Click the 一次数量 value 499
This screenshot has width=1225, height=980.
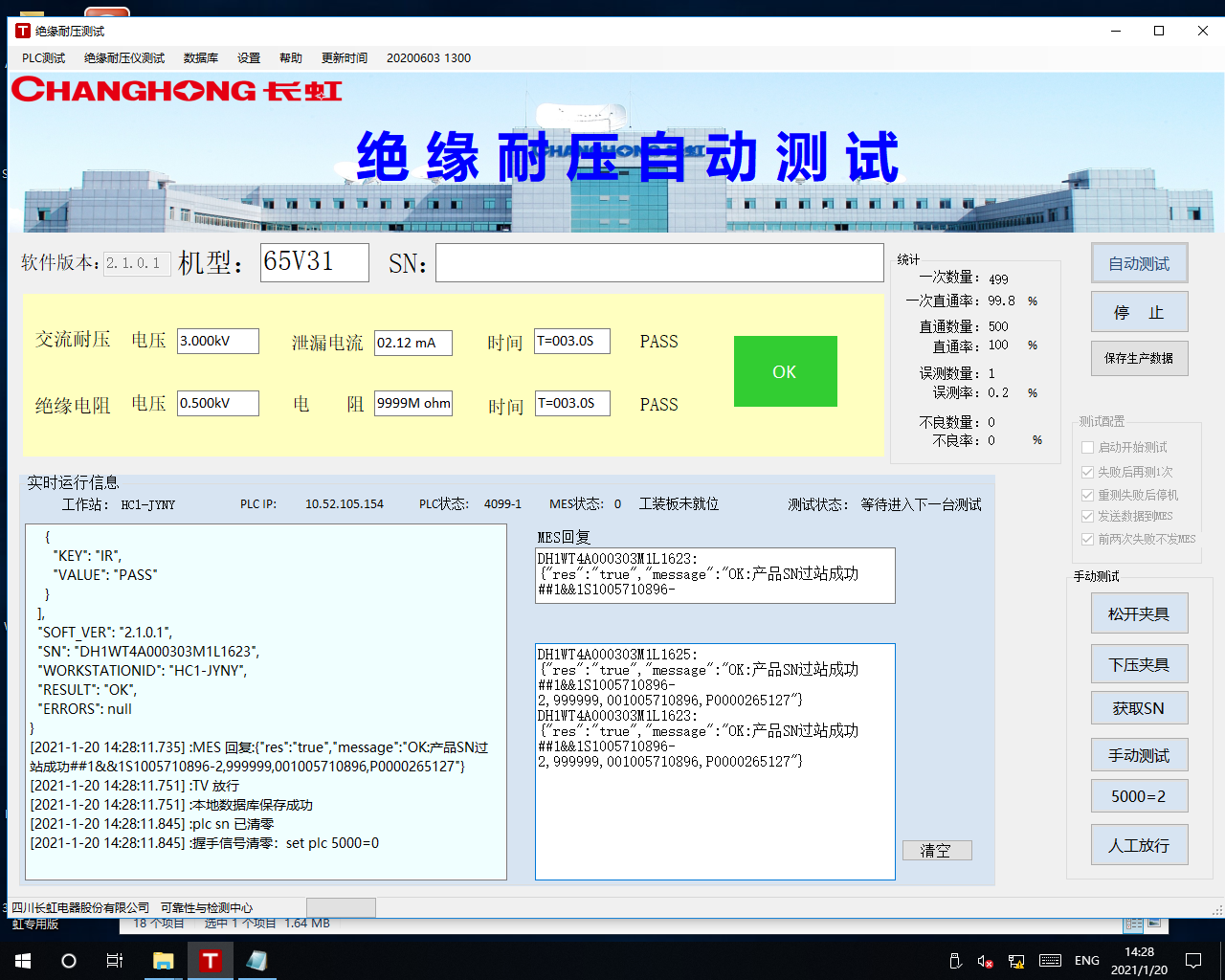998,279
